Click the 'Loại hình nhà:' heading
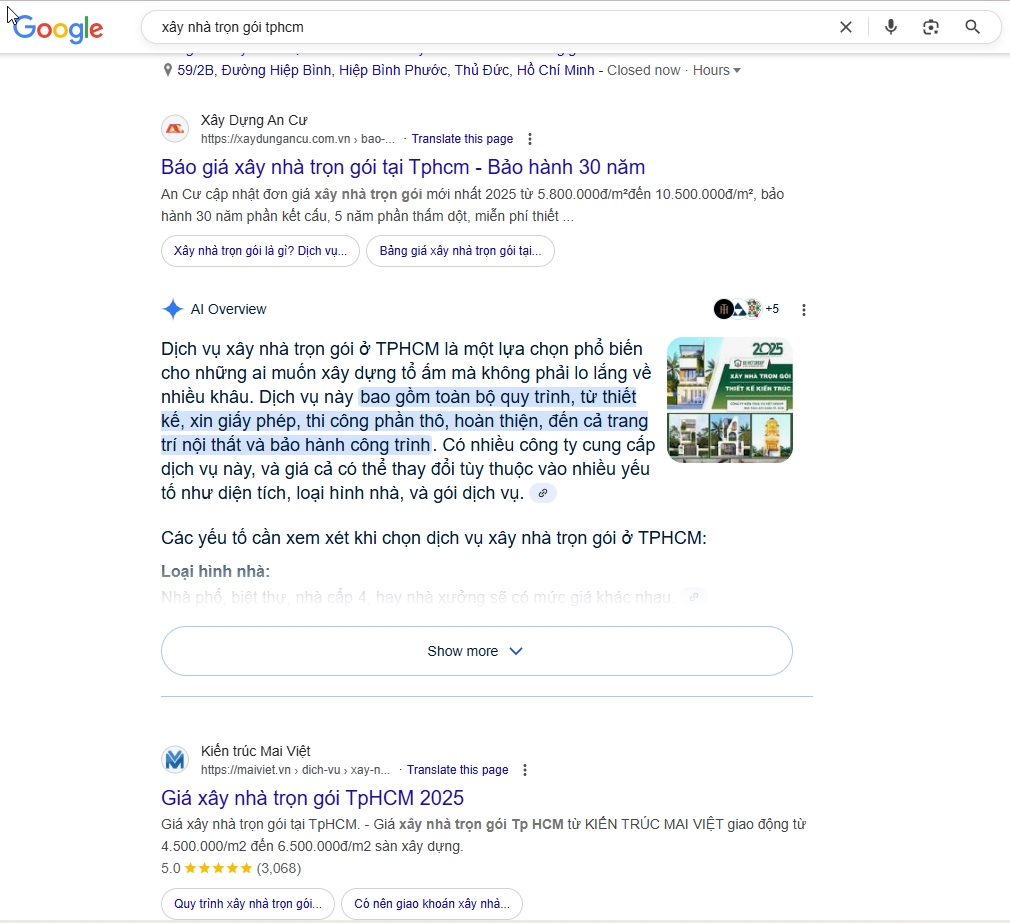This screenshot has width=1010, height=923. (x=215, y=571)
